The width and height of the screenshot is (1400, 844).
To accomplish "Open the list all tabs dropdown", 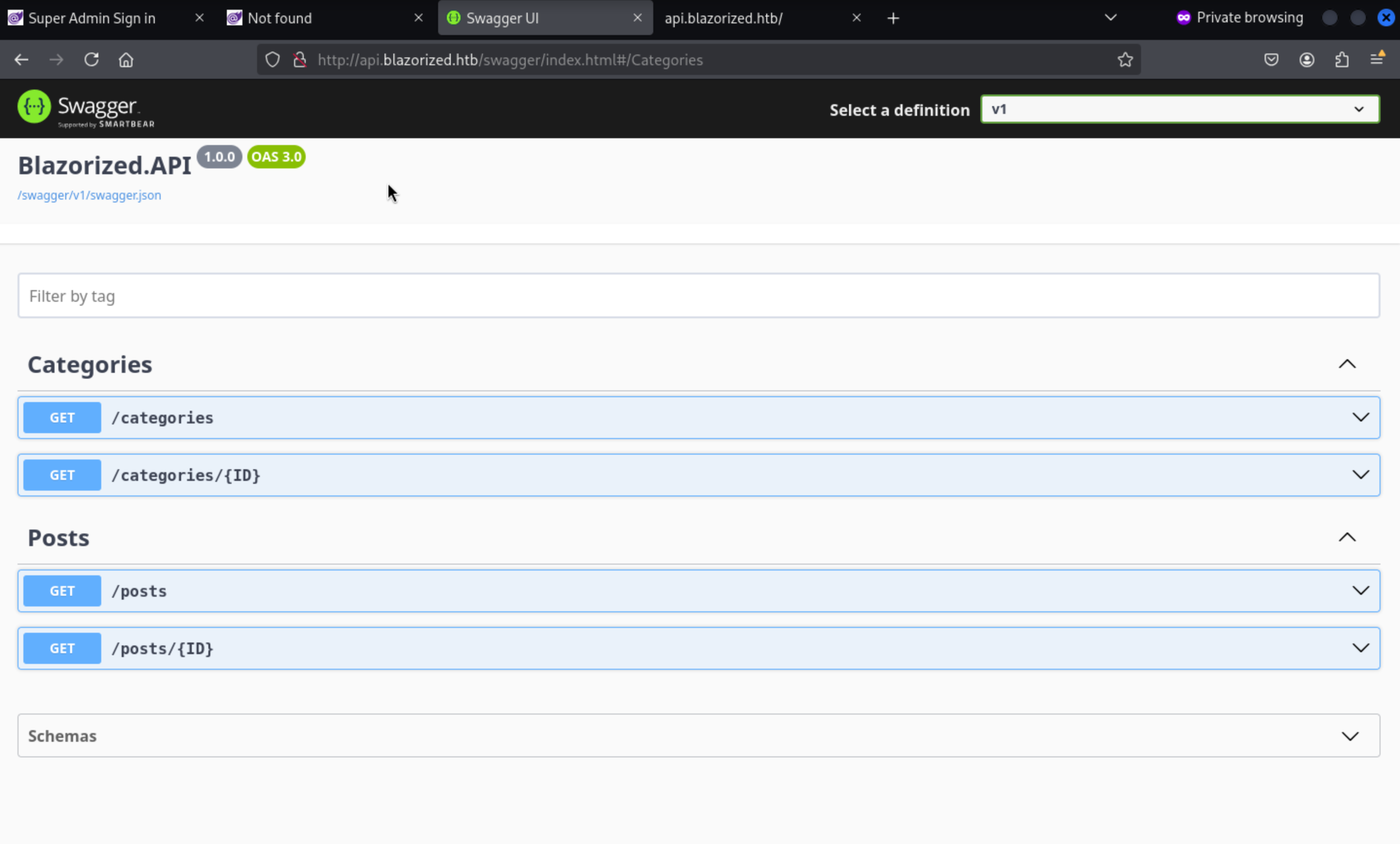I will [1111, 18].
